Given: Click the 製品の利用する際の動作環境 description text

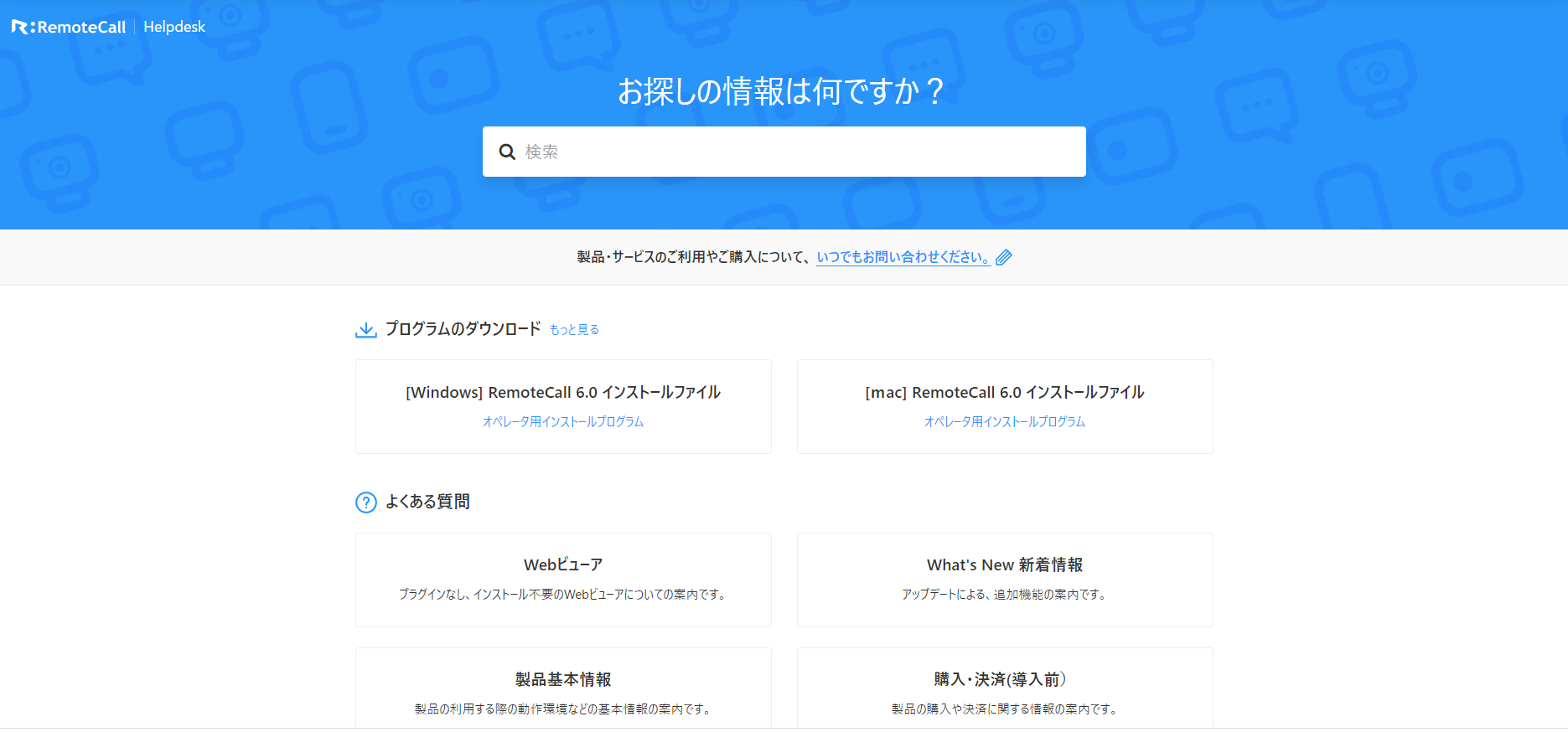Looking at the screenshot, I should [563, 709].
